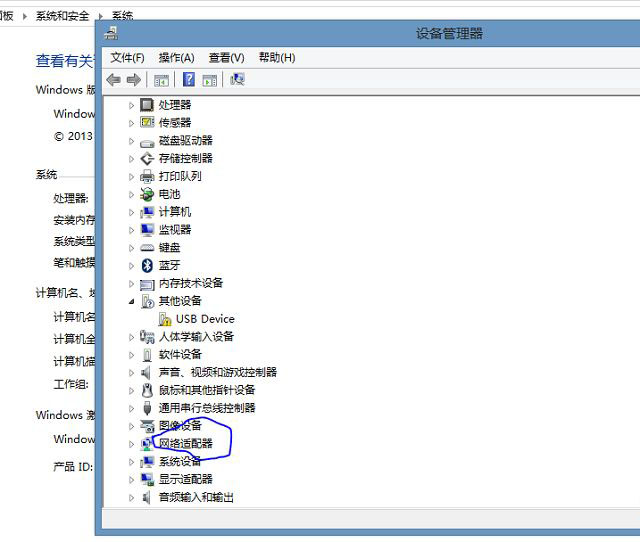Select the 存储控制器 tree label
The width and height of the screenshot is (640, 542).
click(185, 158)
